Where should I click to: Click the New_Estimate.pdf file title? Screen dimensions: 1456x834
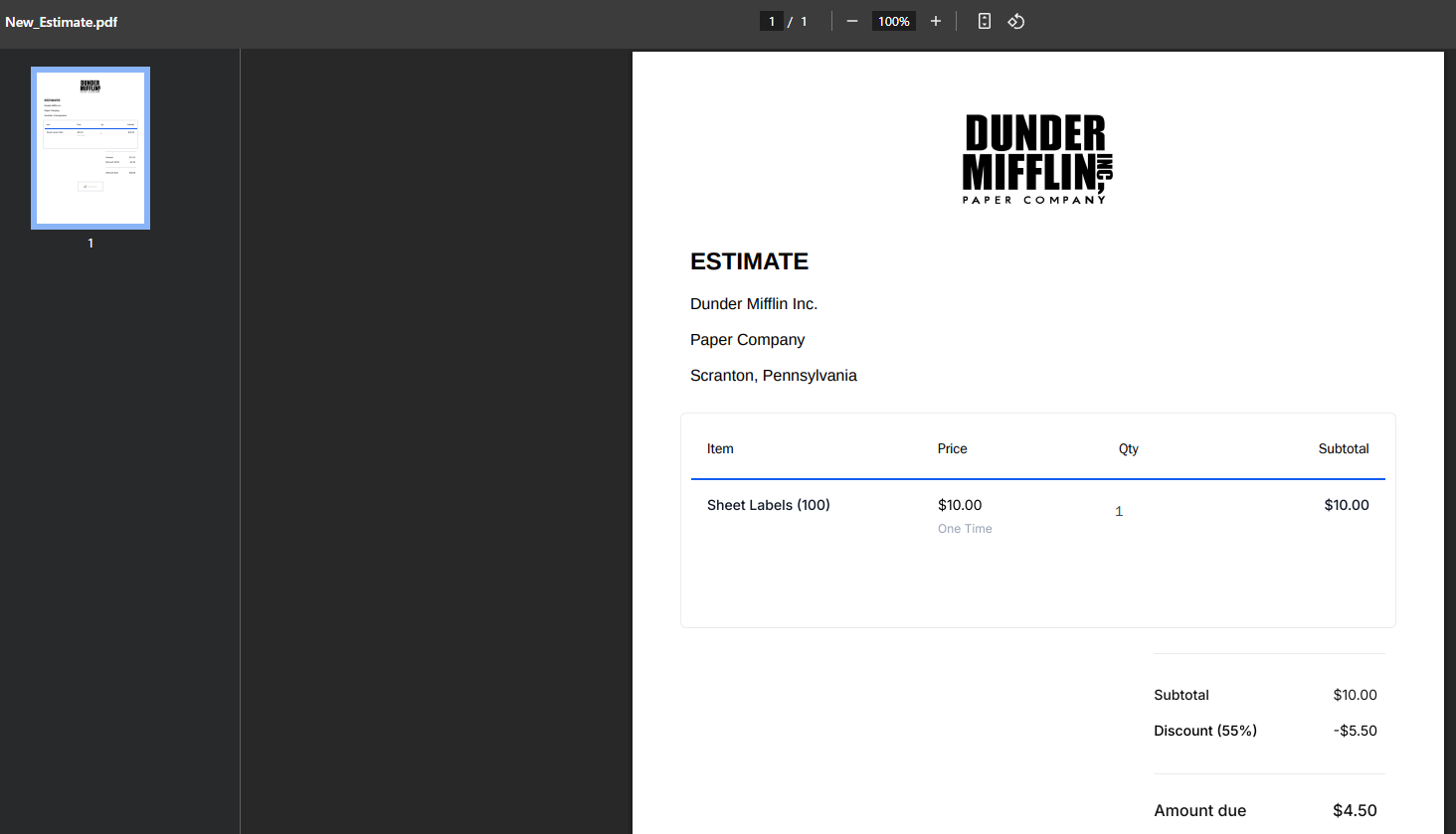pyautogui.click(x=62, y=22)
